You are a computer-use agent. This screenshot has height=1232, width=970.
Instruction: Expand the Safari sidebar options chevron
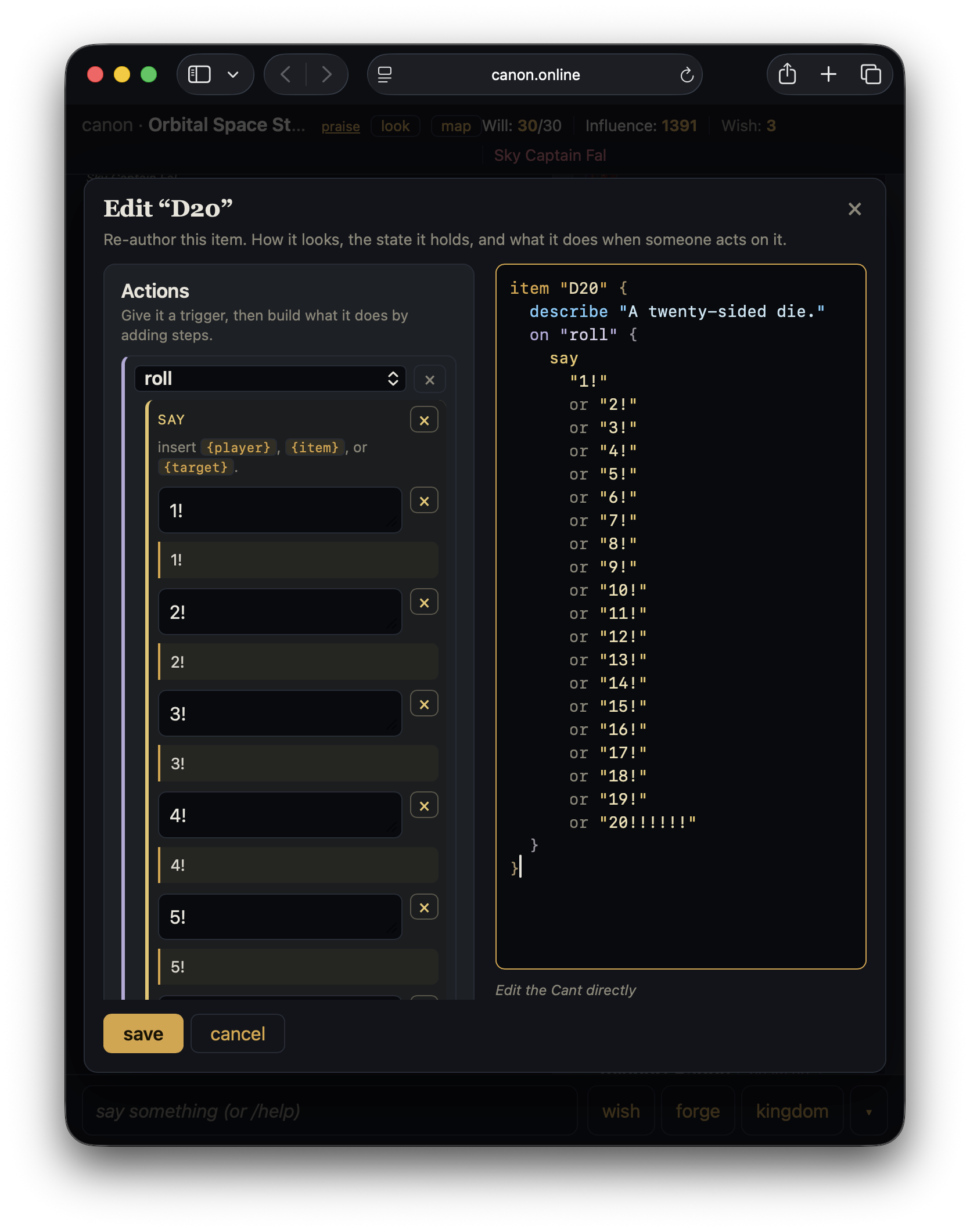[x=233, y=74]
